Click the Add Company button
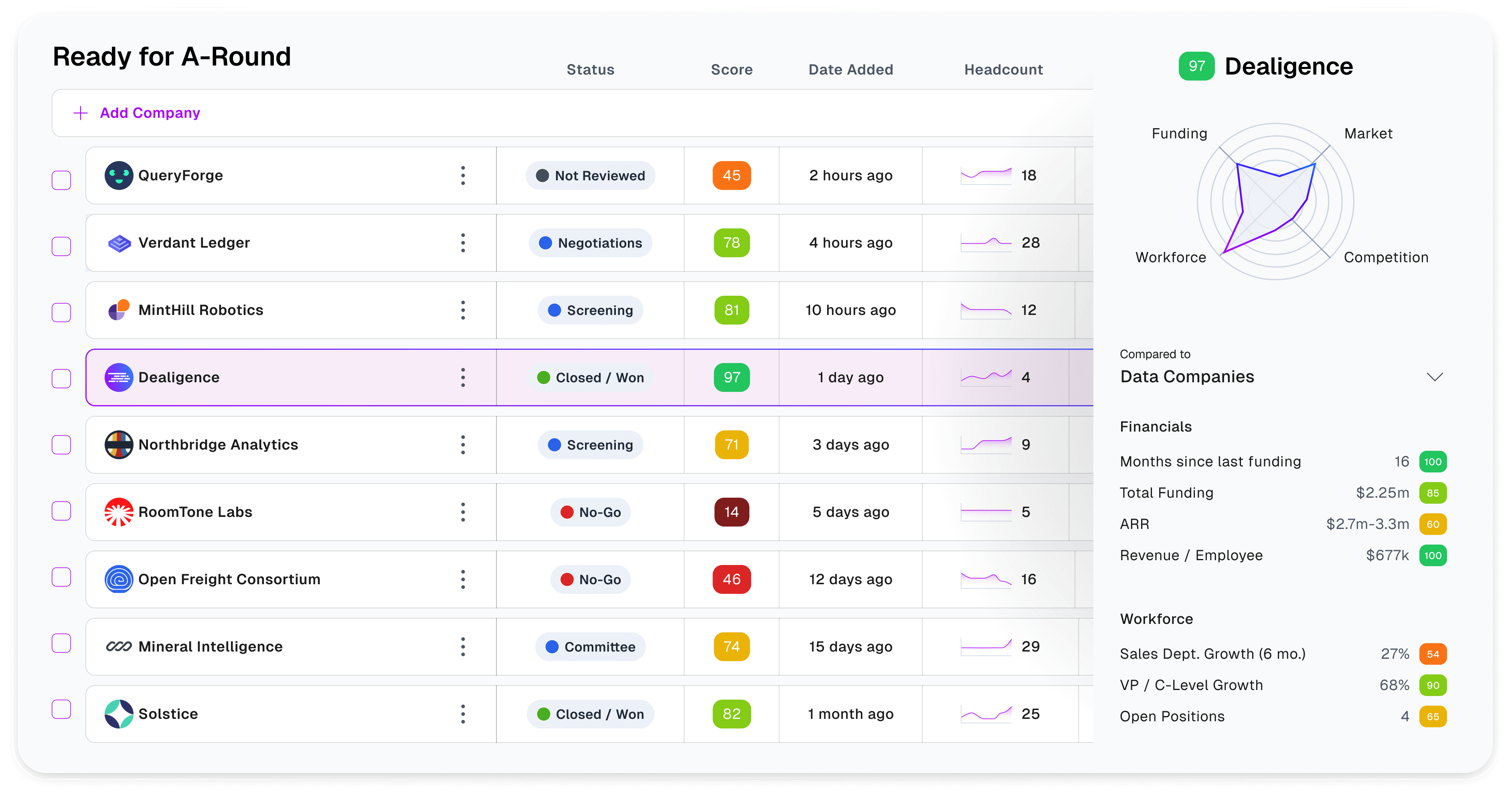This screenshot has width=1512, height=797. tap(136, 113)
